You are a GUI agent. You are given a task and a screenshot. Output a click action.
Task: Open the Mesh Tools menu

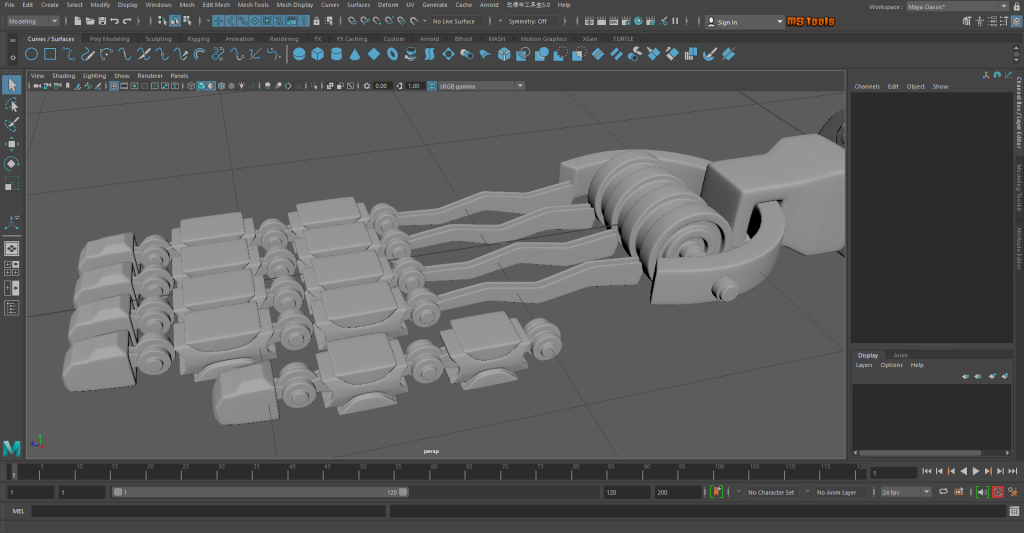tap(252, 5)
